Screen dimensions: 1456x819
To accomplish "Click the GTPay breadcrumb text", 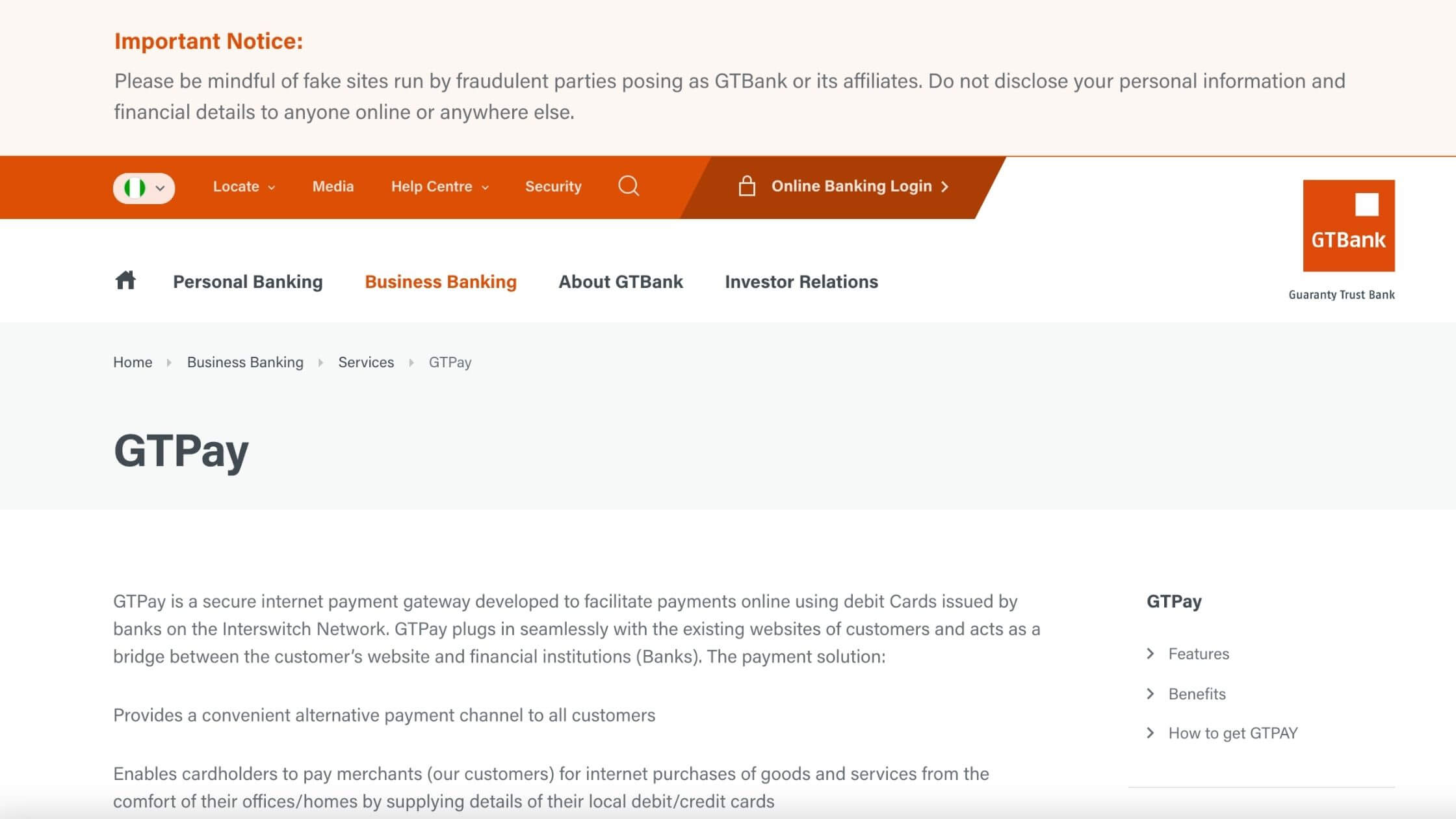I will [x=450, y=362].
